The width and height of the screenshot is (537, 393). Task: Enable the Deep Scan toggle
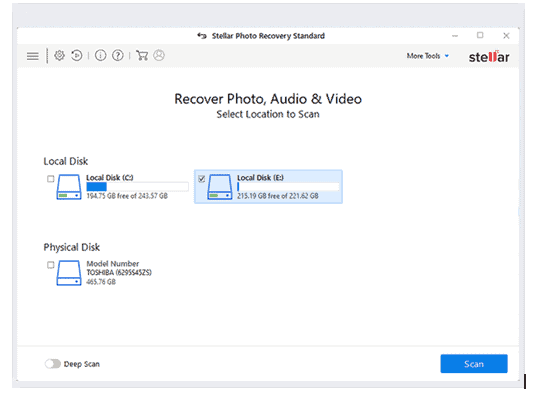click(x=53, y=364)
